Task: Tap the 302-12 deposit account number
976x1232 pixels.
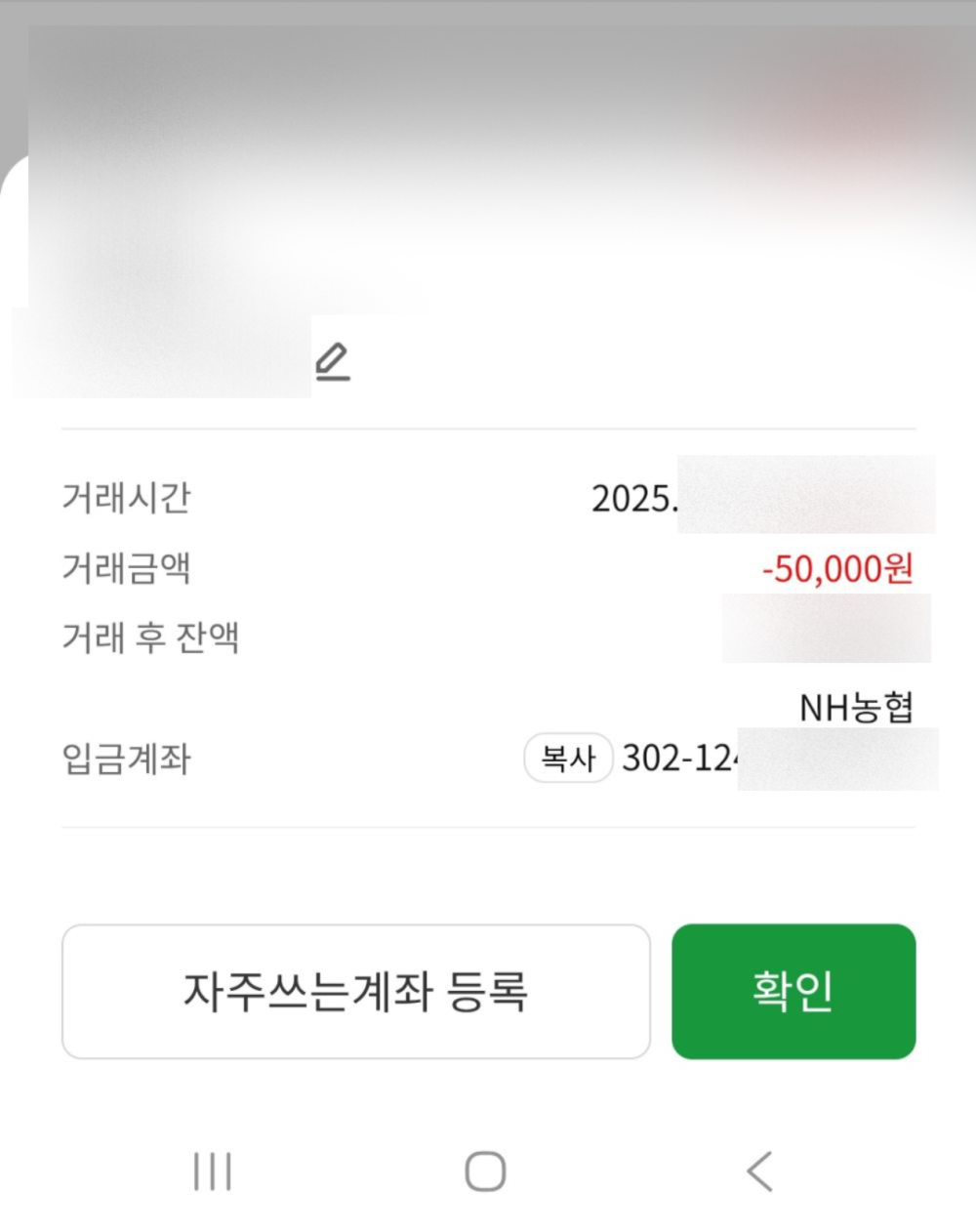Action: (679, 758)
